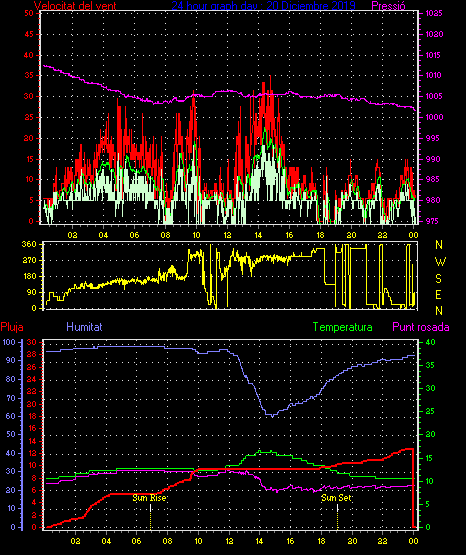Click the red 12 rain axis value
This screenshot has height=555, width=466.
pyautogui.click(x=32, y=453)
